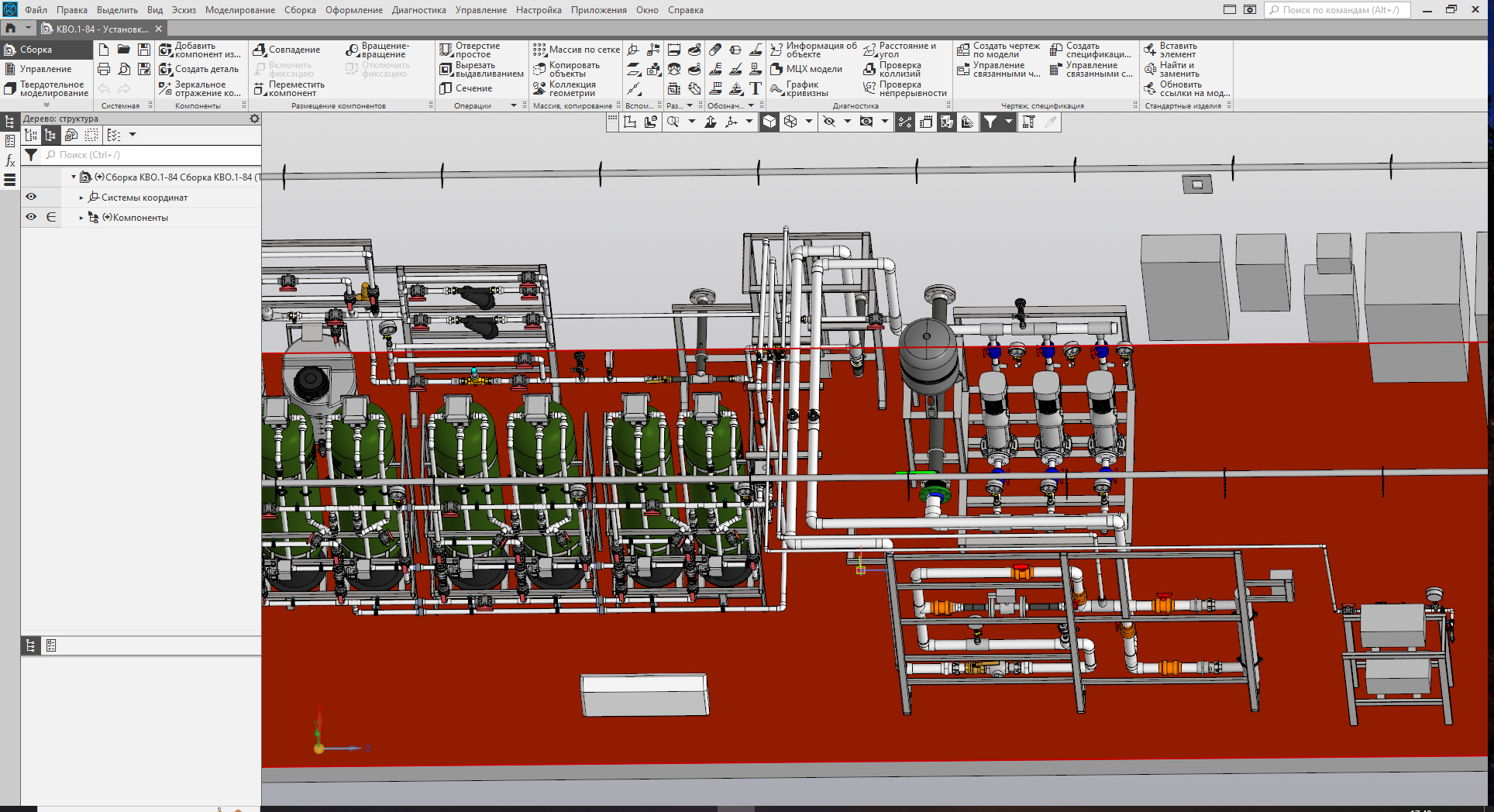Open the Операции group dropdown arrow
This screenshot has width=1494, height=812.
click(513, 106)
